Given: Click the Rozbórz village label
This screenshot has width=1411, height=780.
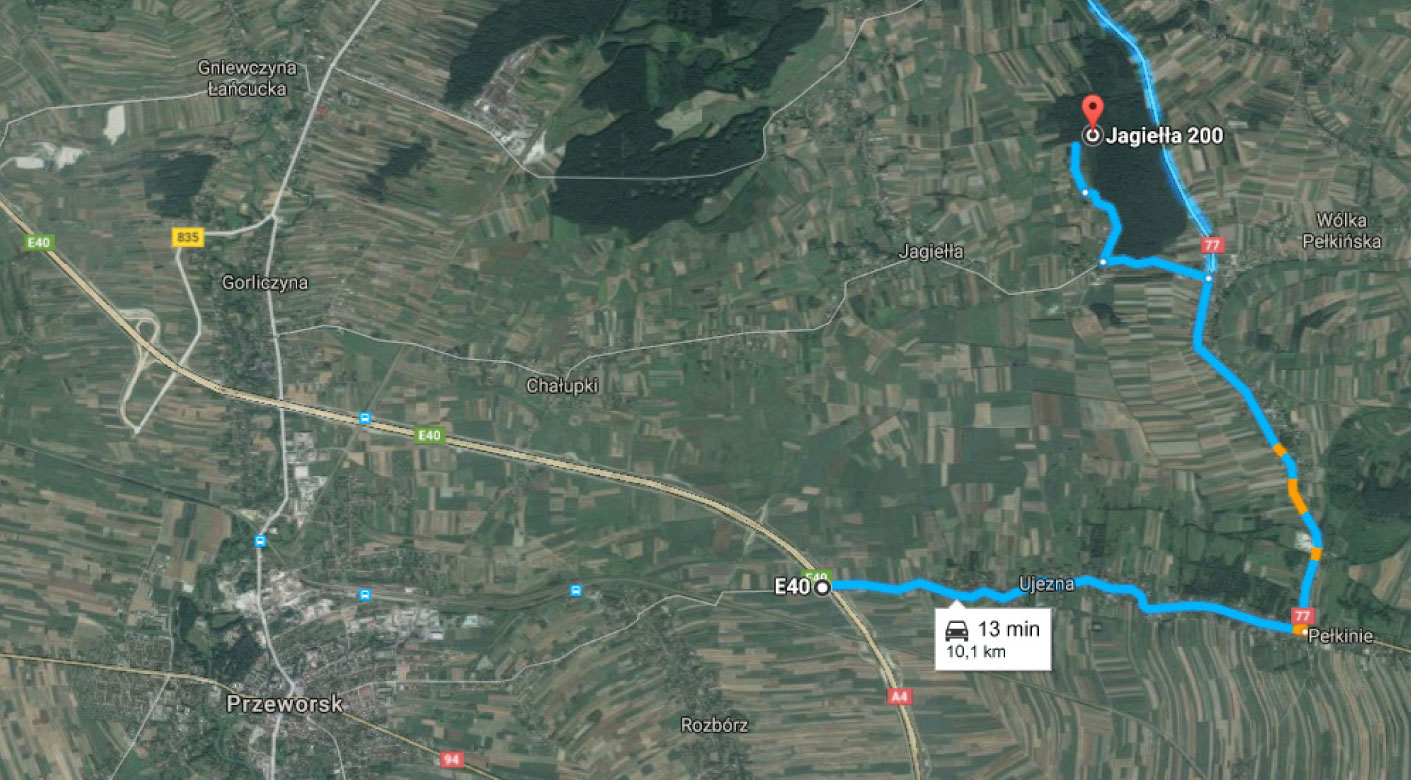Looking at the screenshot, I should pyautogui.click(x=714, y=725).
